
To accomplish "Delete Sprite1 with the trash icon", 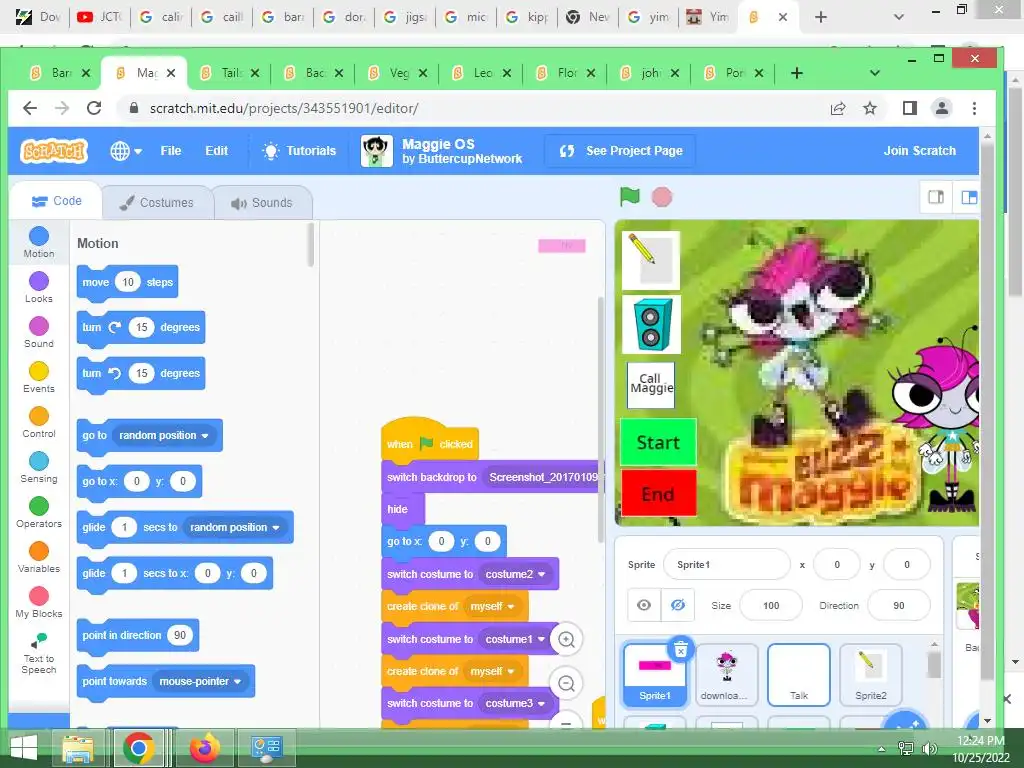I will click(x=680, y=650).
